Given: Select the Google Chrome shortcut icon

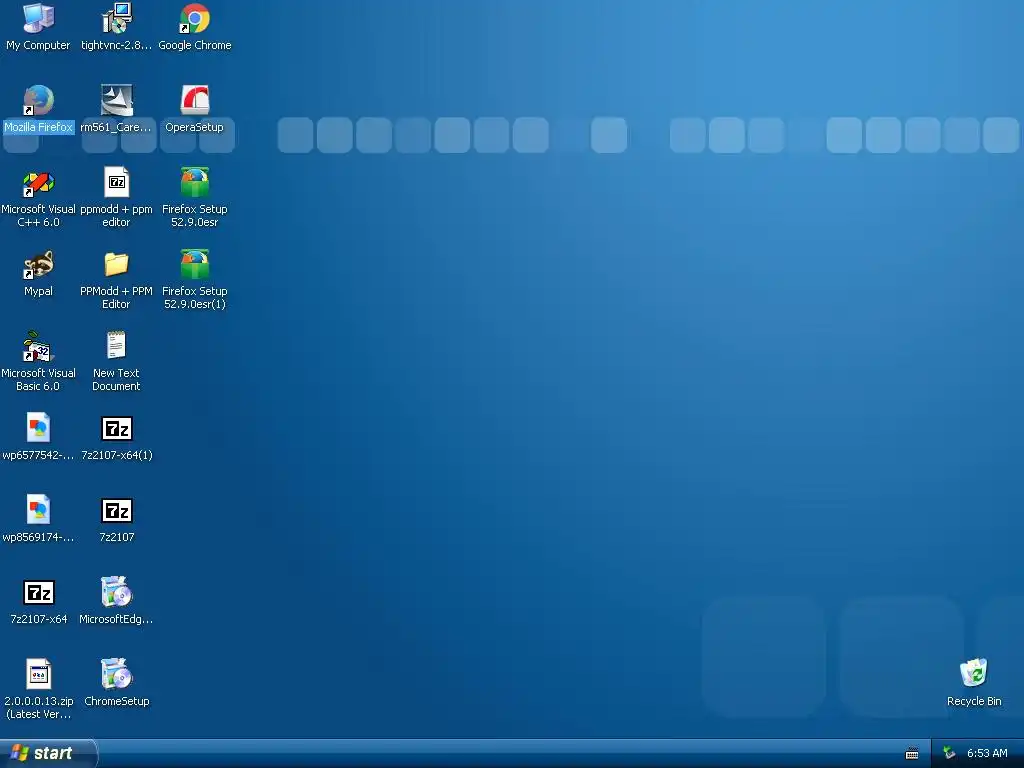Looking at the screenshot, I should pyautogui.click(x=195, y=18).
